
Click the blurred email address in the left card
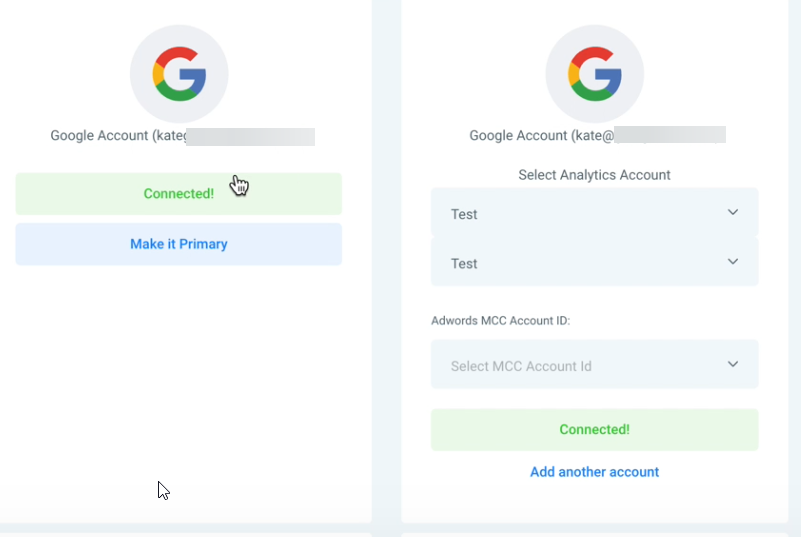tap(250, 137)
